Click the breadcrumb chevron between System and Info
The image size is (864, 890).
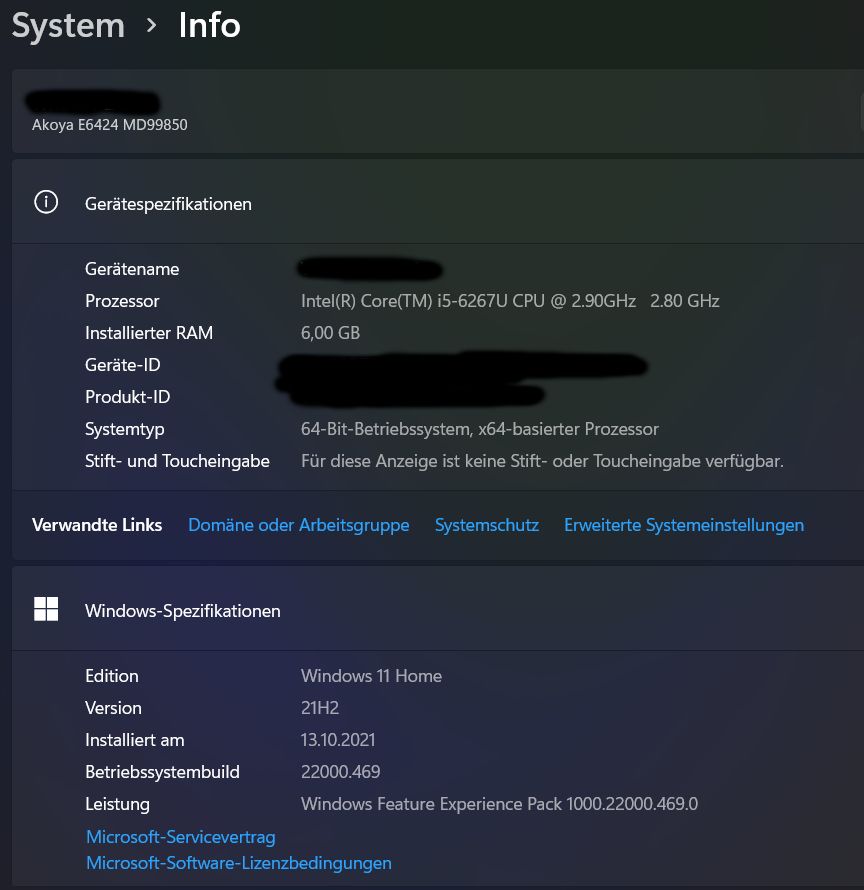pos(151,24)
